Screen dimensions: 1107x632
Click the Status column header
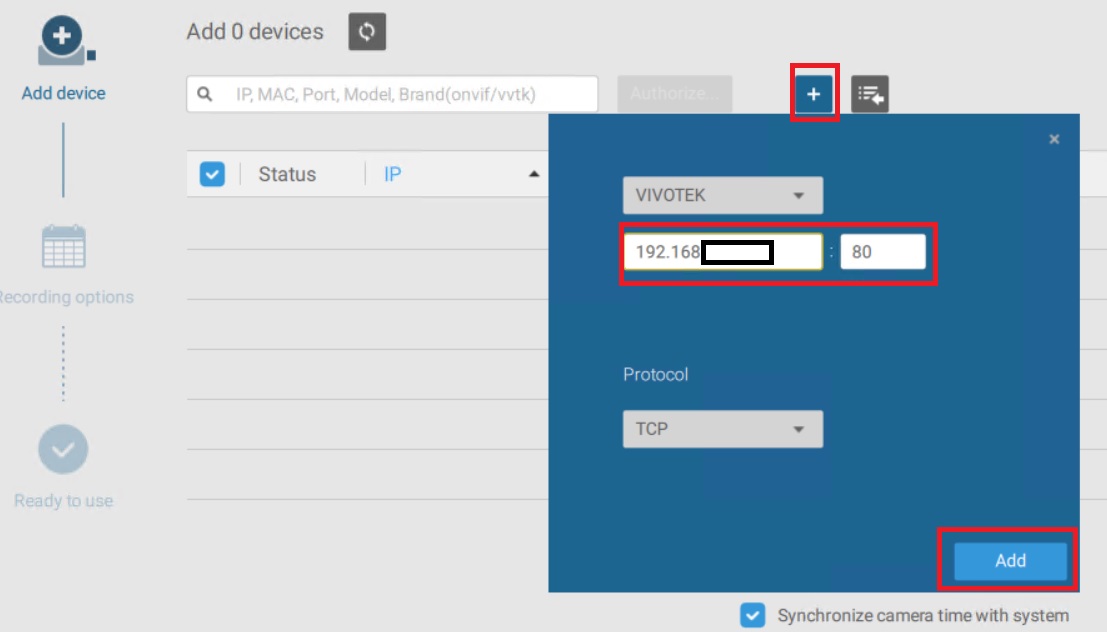pos(287,174)
